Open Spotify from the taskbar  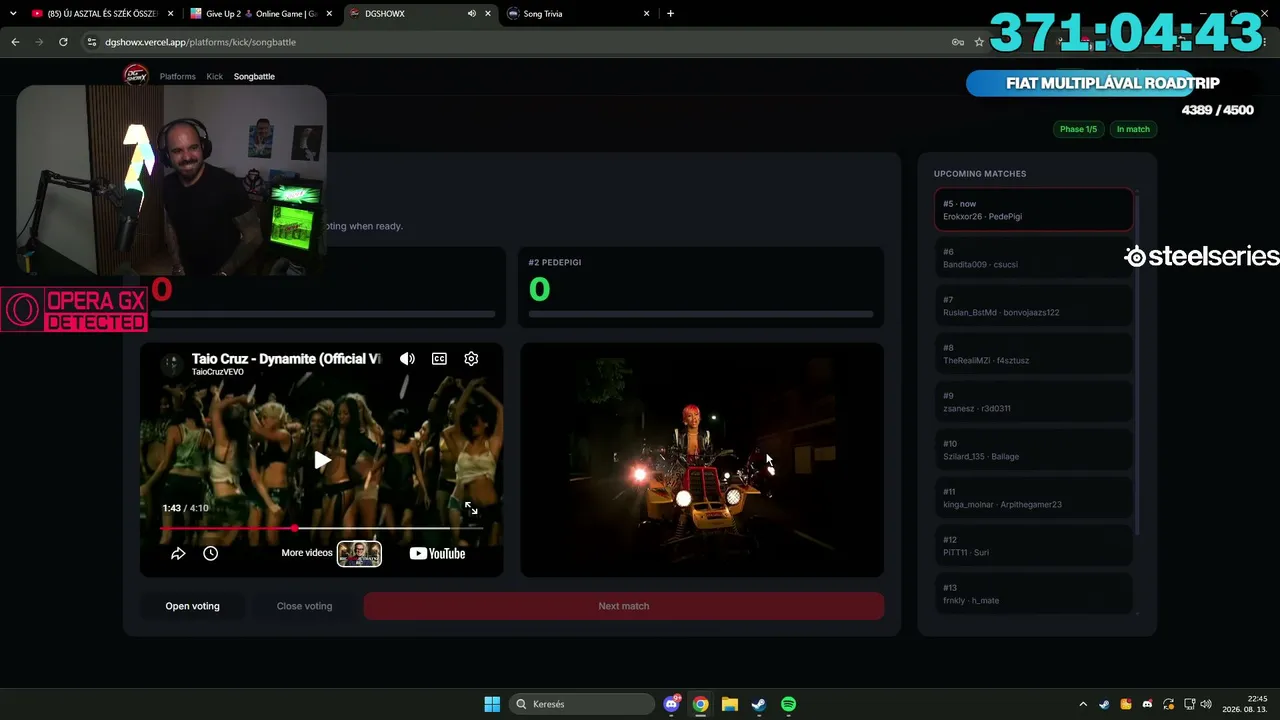(788, 704)
